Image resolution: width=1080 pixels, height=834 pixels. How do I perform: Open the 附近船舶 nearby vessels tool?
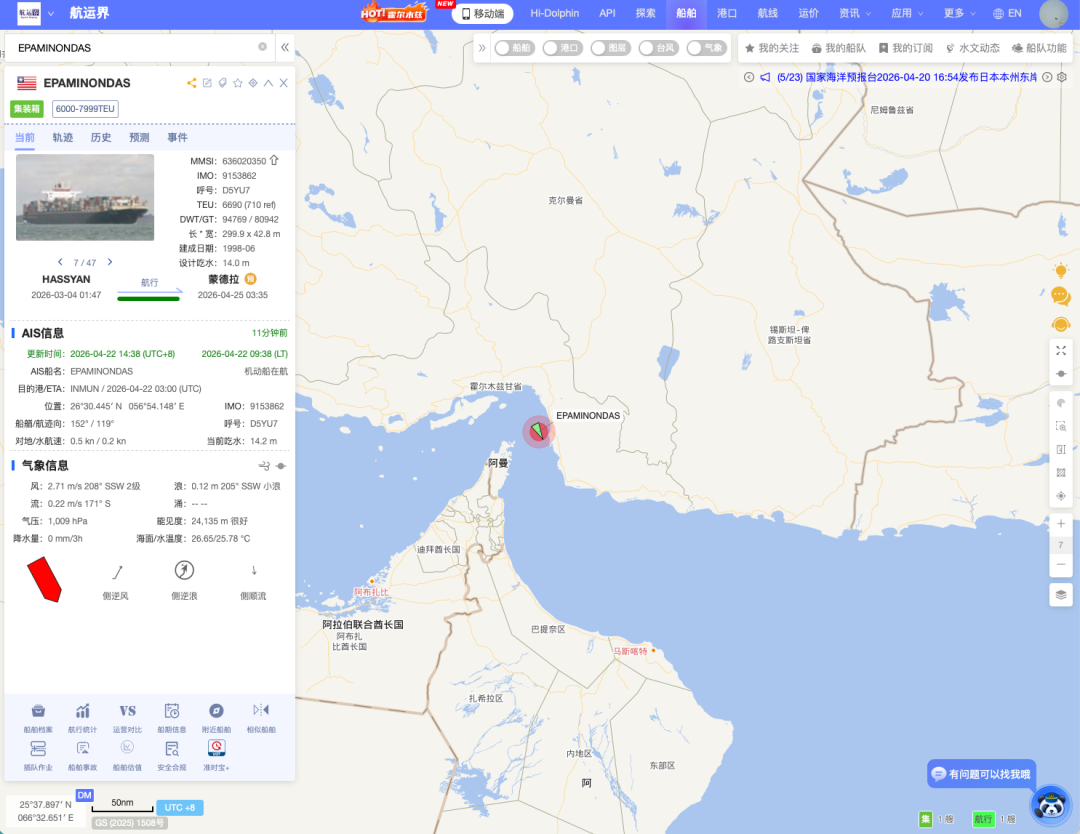[x=216, y=715]
